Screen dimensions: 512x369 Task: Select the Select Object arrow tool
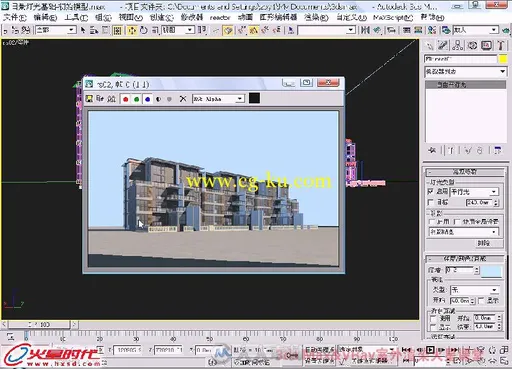click(x=83, y=30)
